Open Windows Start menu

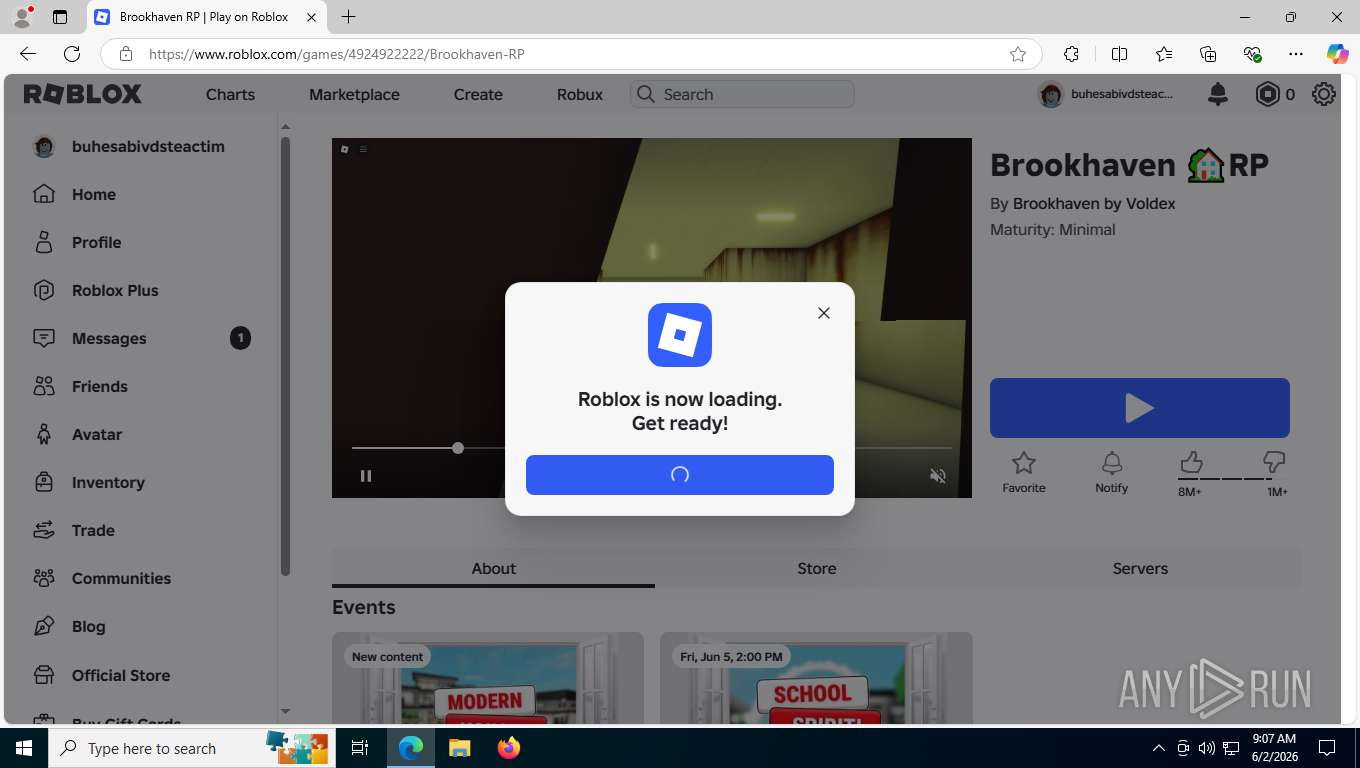point(24,748)
